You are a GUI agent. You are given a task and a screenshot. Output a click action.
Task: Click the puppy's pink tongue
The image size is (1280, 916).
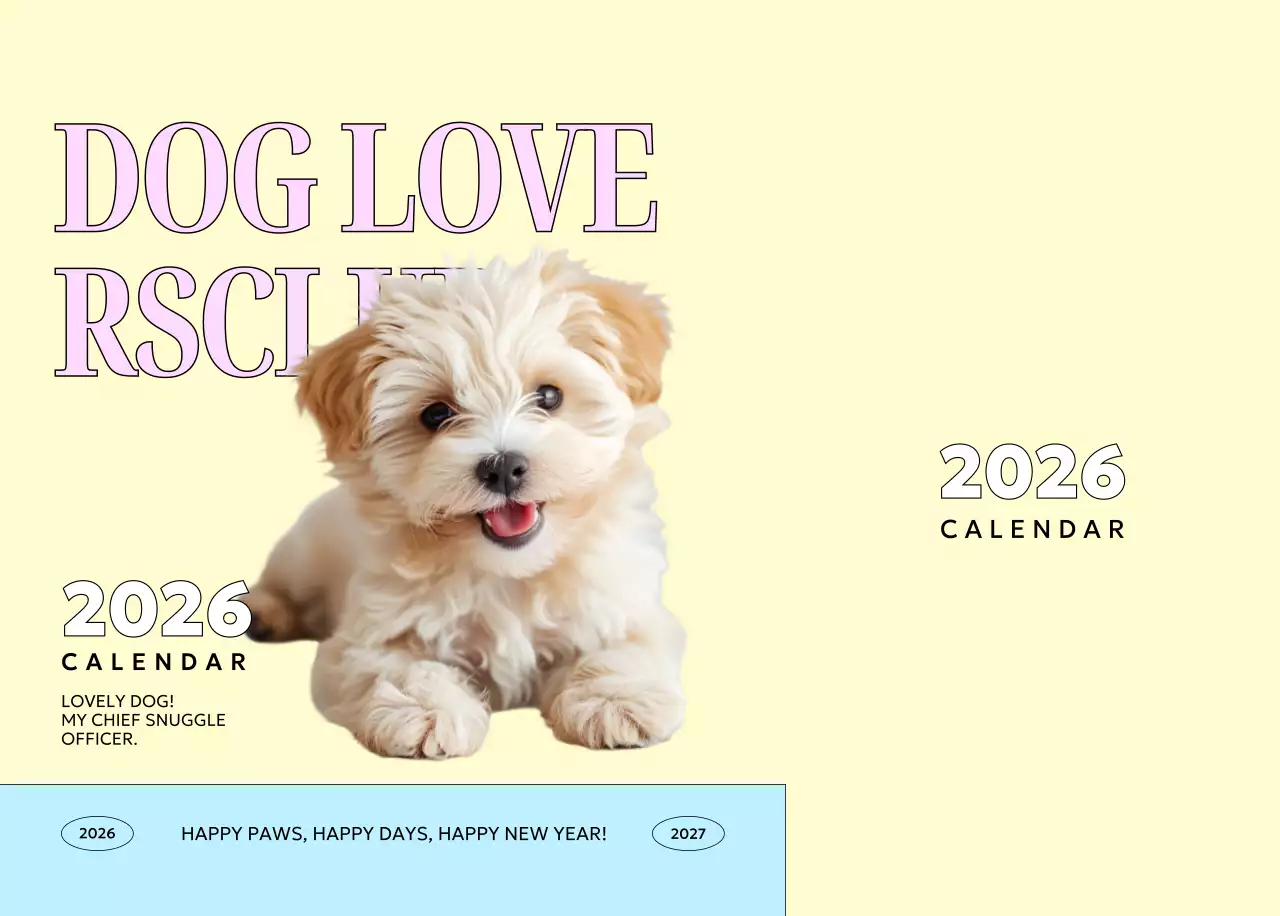[x=511, y=520]
